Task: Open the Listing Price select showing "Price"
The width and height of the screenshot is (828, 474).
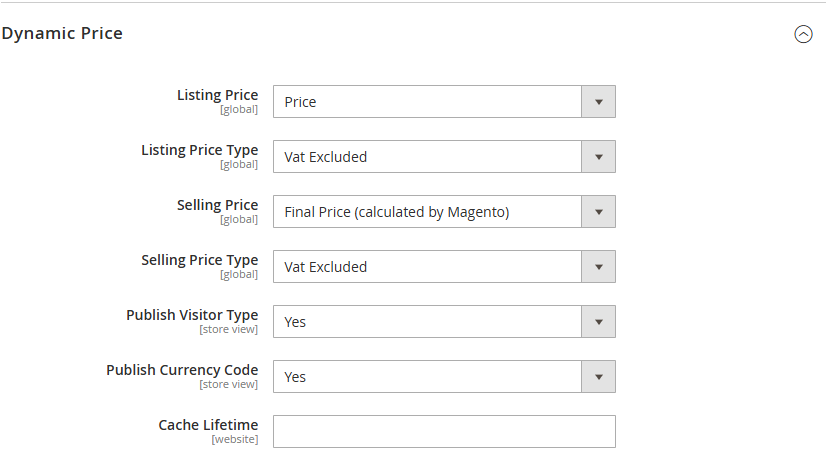Action: click(x=427, y=102)
